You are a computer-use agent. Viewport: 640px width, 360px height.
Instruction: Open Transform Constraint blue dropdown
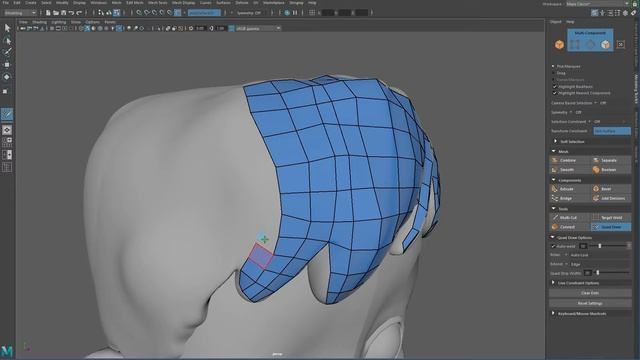coord(612,131)
